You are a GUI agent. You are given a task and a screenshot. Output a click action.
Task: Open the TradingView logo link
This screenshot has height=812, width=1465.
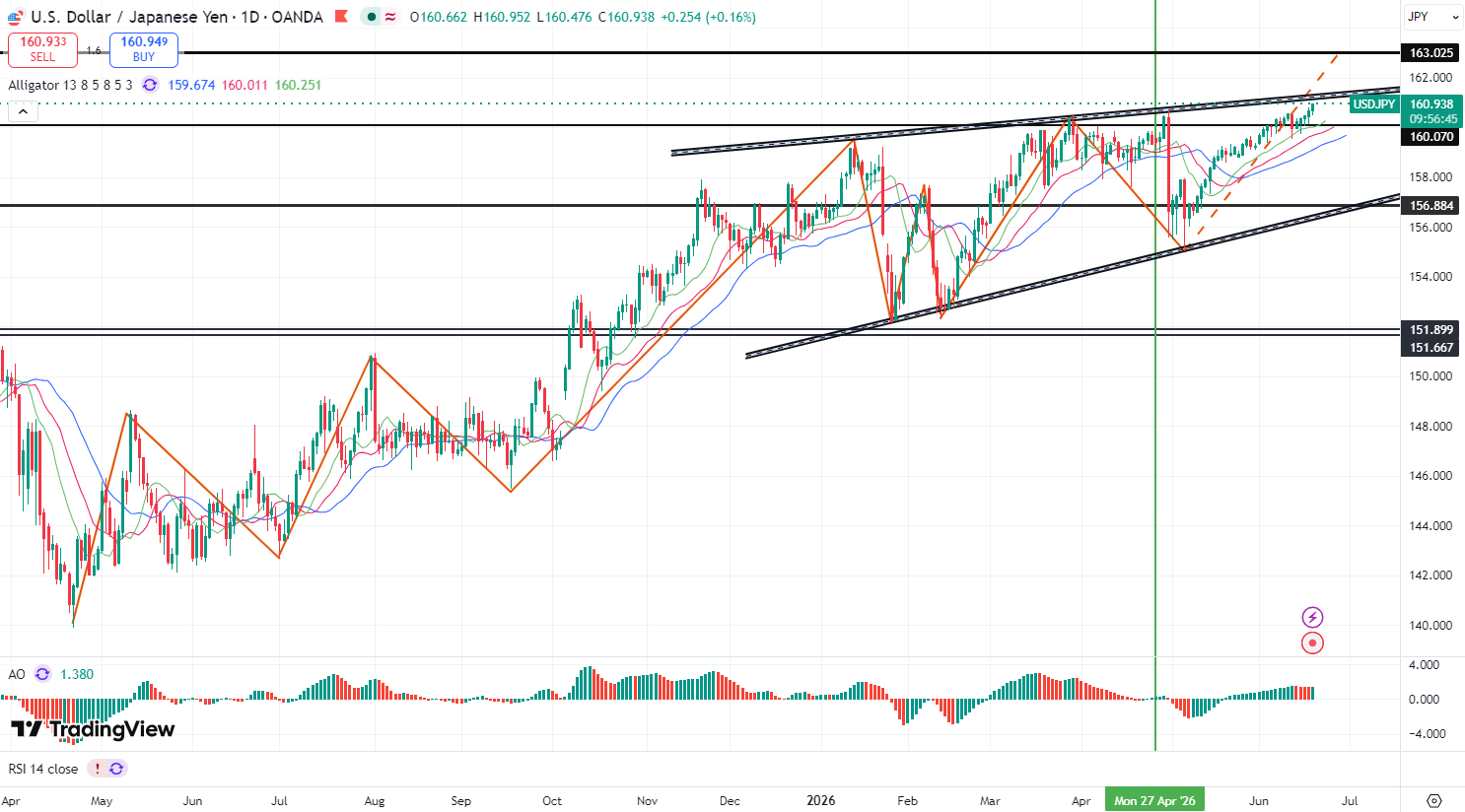(93, 729)
